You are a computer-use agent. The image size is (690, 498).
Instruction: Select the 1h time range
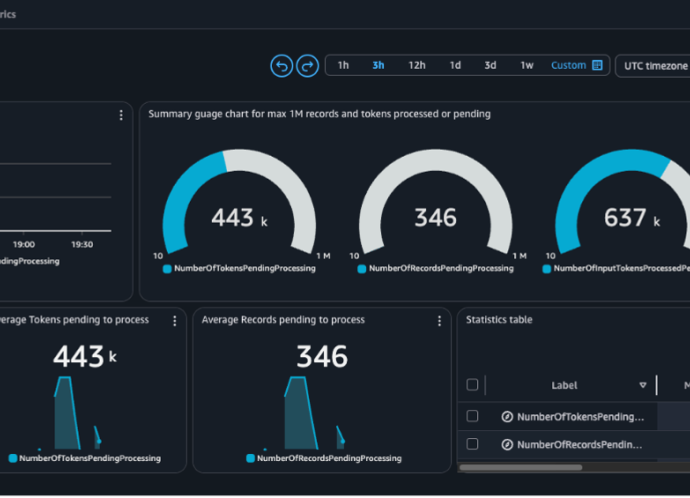click(x=343, y=66)
